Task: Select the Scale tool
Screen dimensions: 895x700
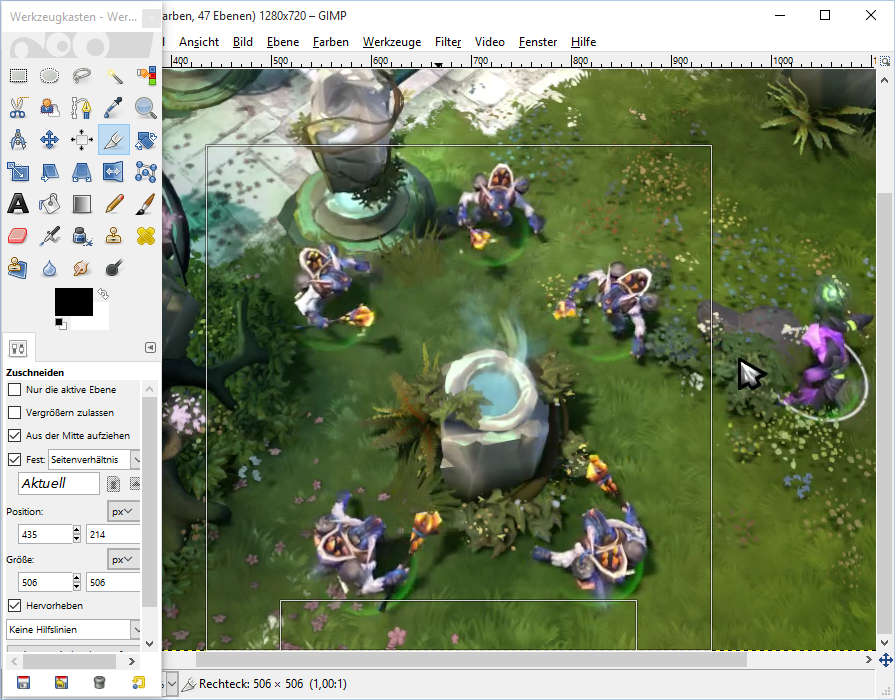Action: [18, 171]
